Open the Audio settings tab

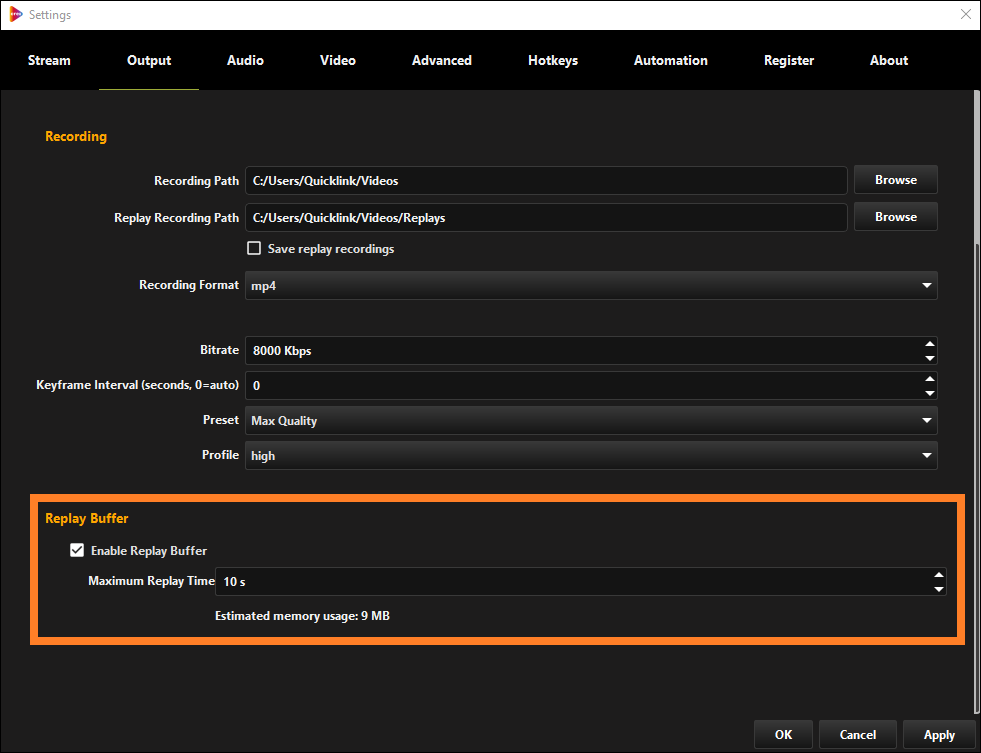click(245, 60)
